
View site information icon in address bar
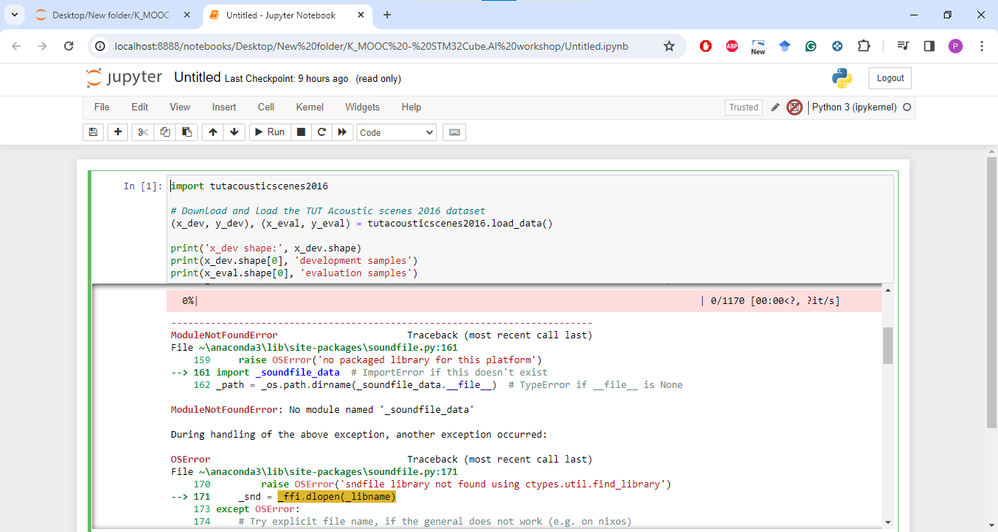click(x=100, y=46)
